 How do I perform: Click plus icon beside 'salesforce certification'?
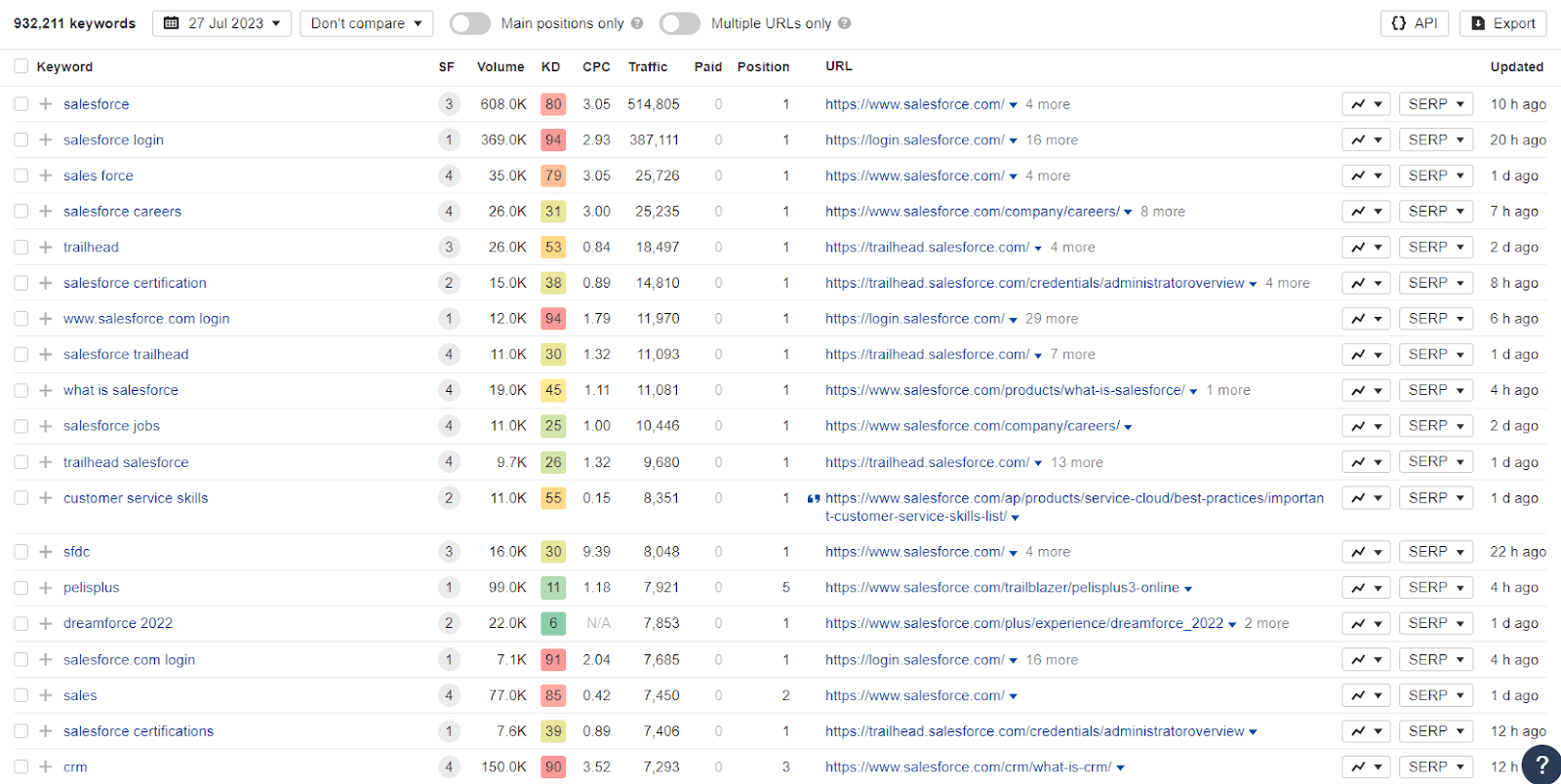[x=45, y=283]
